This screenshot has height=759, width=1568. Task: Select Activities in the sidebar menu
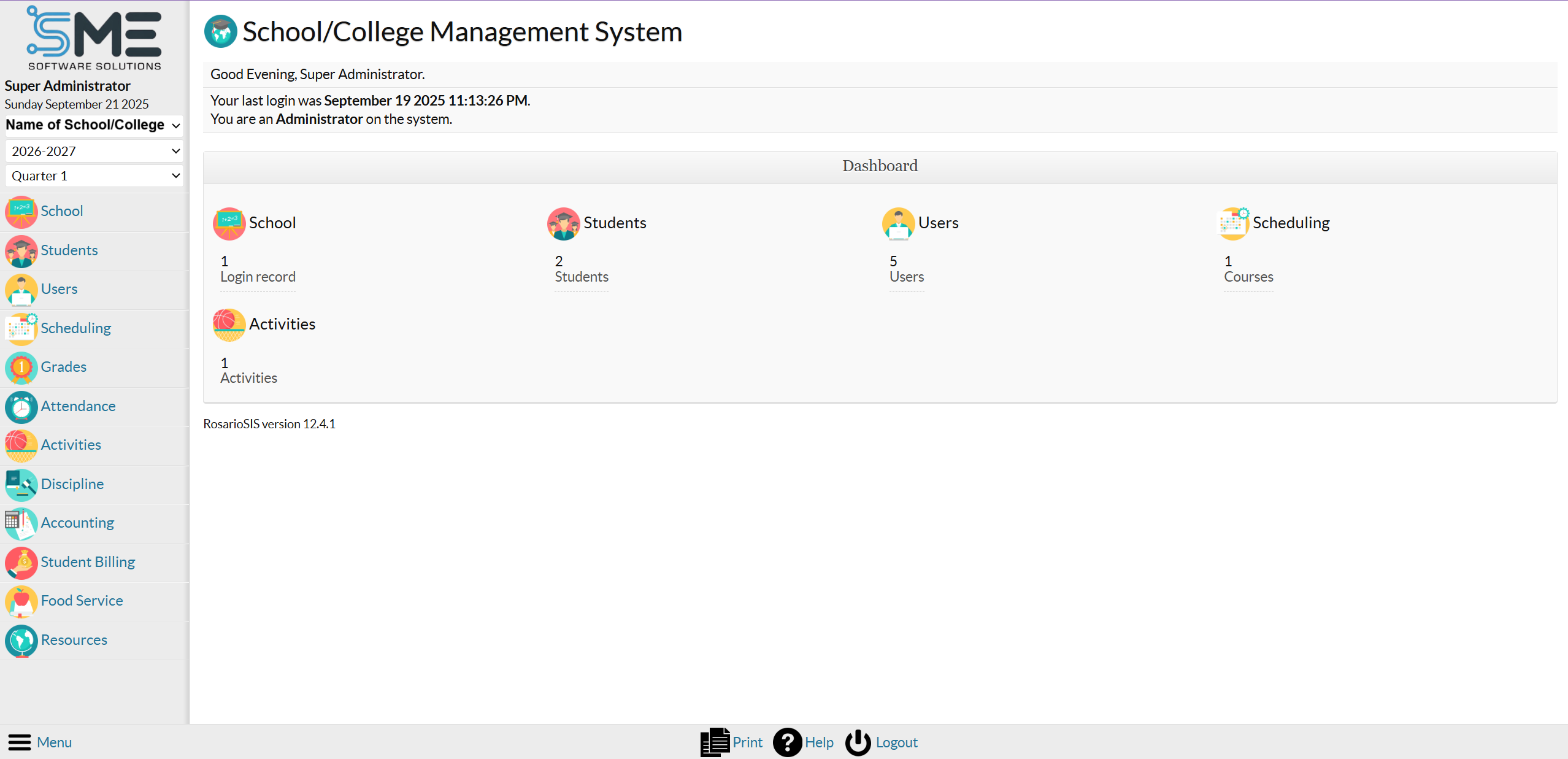click(x=71, y=445)
